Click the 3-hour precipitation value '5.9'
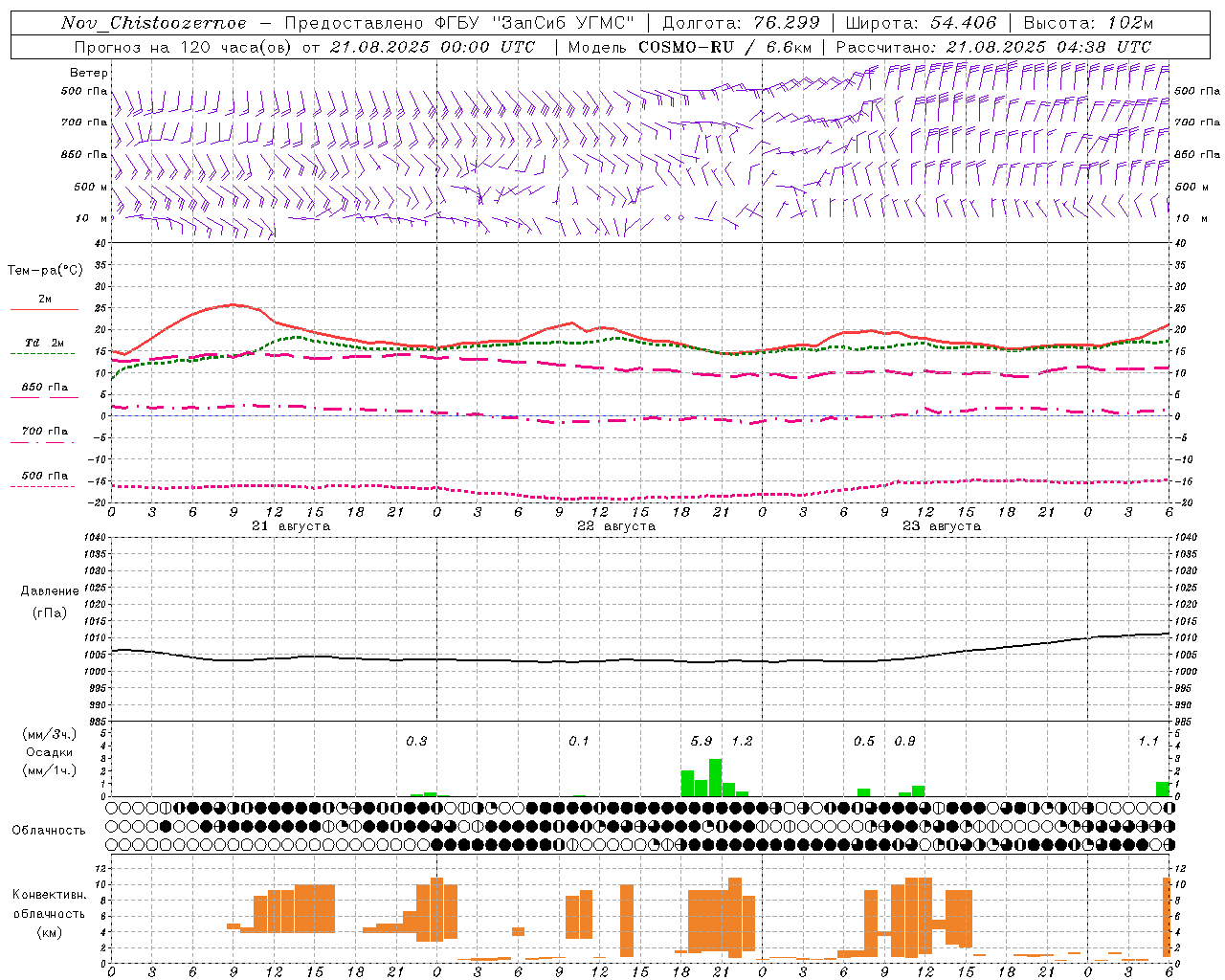The width and height of the screenshot is (1225, 980). (702, 742)
